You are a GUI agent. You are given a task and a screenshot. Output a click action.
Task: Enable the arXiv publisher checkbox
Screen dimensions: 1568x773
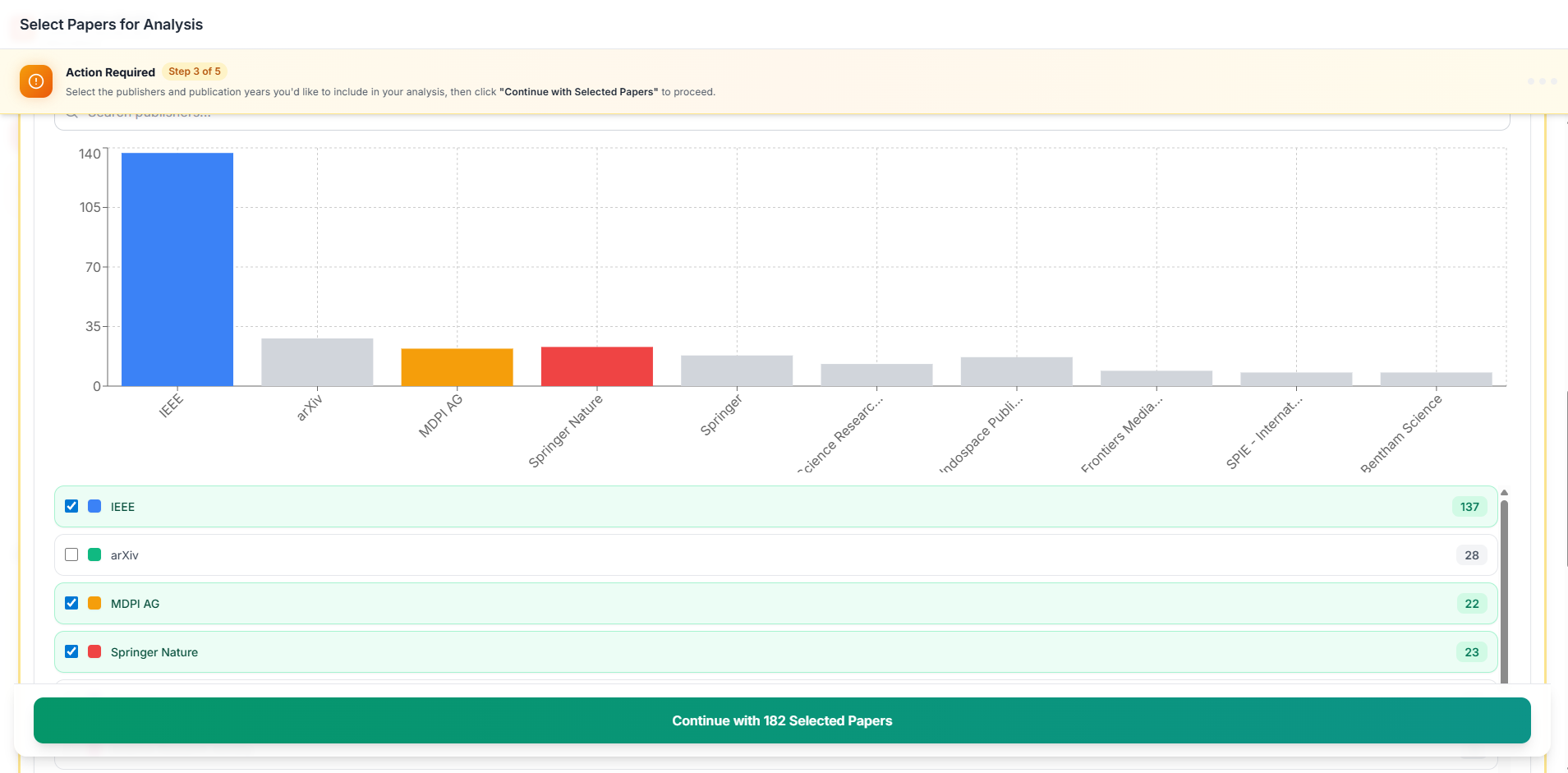tap(71, 554)
